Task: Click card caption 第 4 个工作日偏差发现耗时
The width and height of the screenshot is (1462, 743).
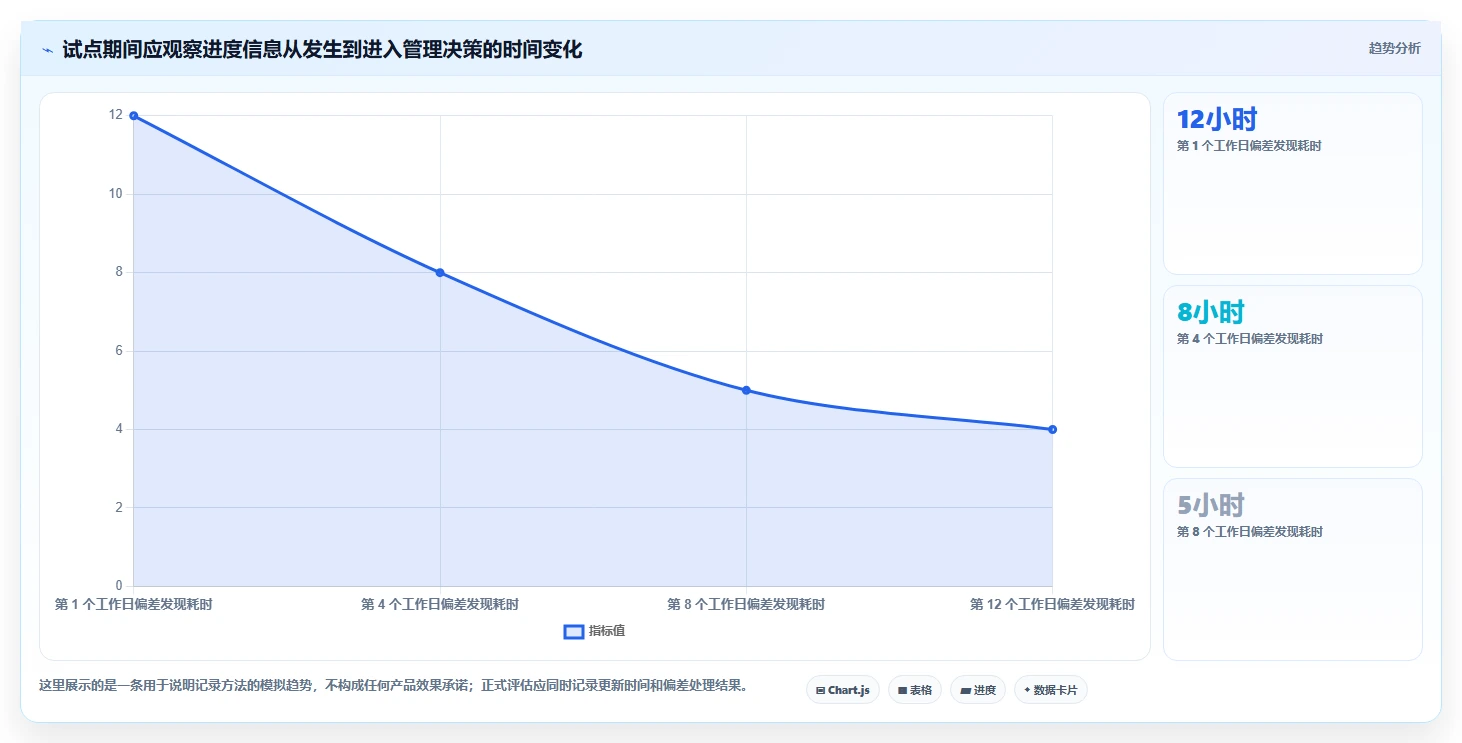Action: point(1249,339)
